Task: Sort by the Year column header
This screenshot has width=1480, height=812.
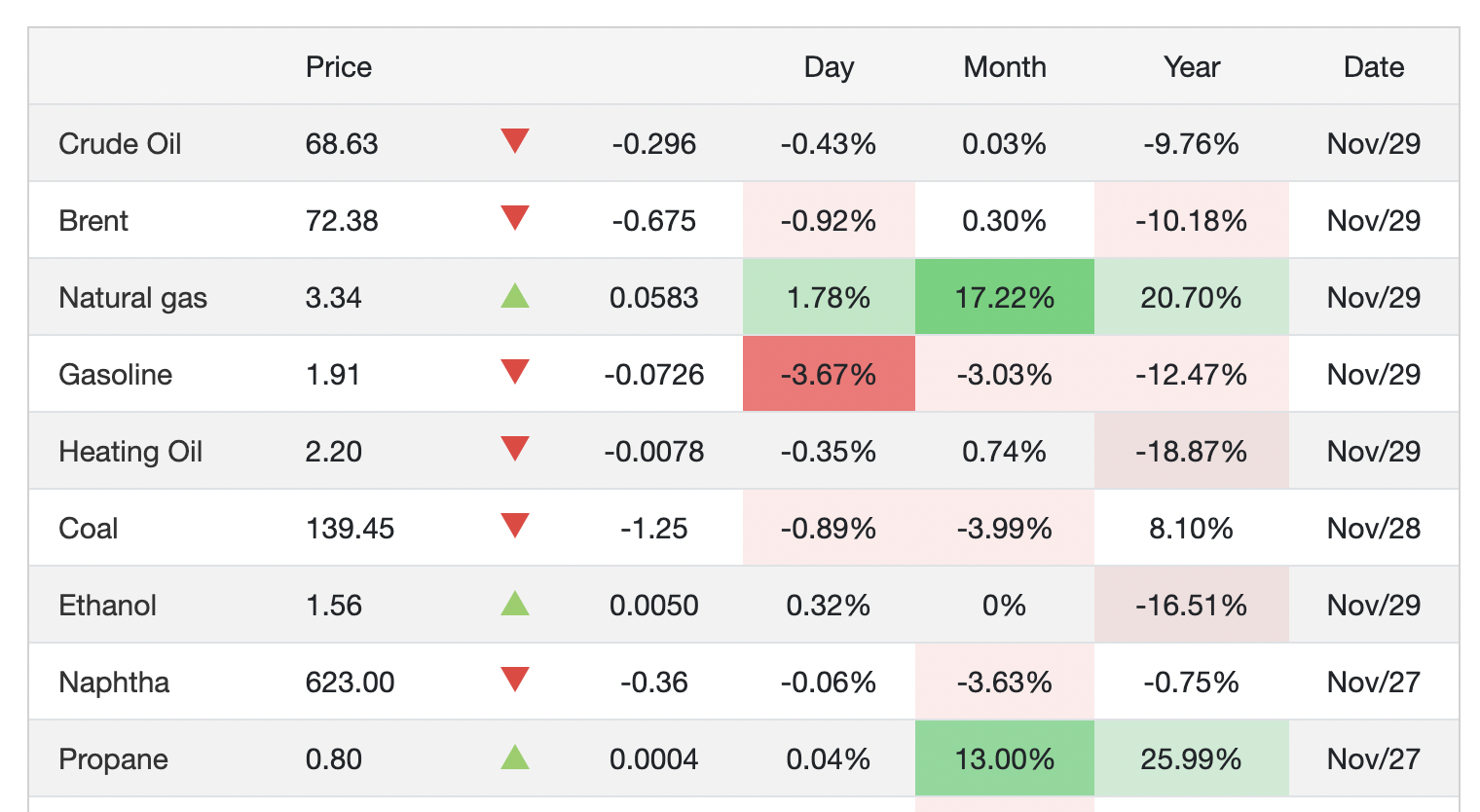Action: tap(1192, 67)
